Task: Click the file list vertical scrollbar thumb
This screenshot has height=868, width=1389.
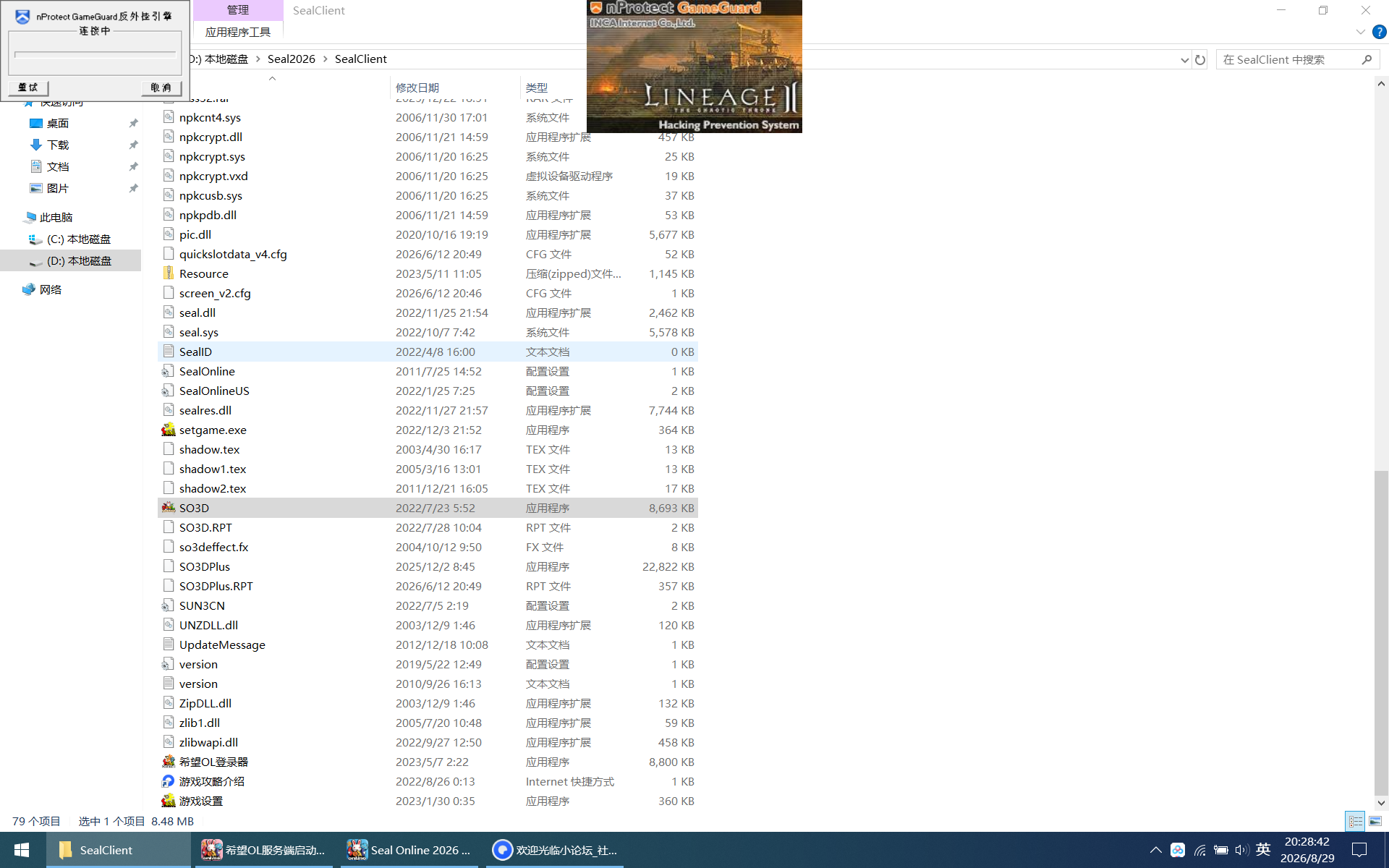Action: (1381, 633)
